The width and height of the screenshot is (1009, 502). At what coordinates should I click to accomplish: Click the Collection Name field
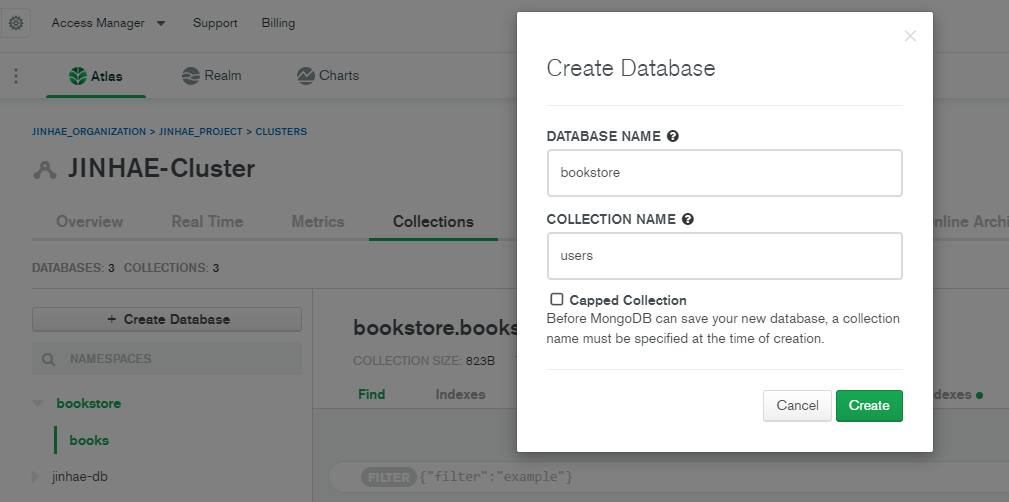coord(725,256)
